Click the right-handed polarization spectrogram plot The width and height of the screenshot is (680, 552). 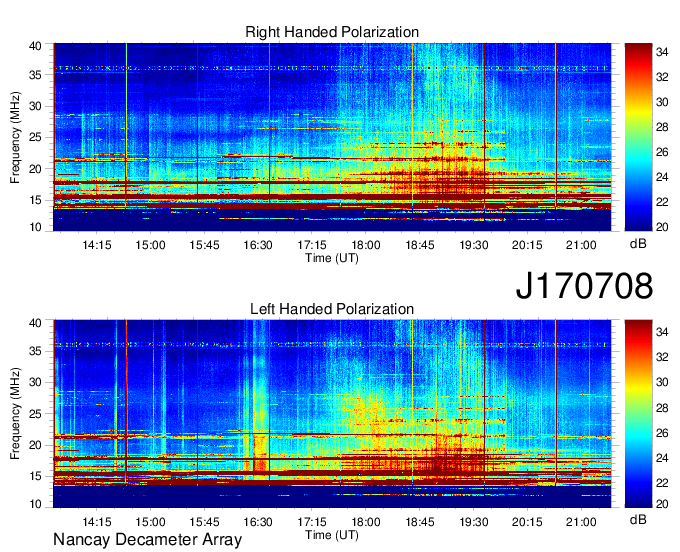332,137
